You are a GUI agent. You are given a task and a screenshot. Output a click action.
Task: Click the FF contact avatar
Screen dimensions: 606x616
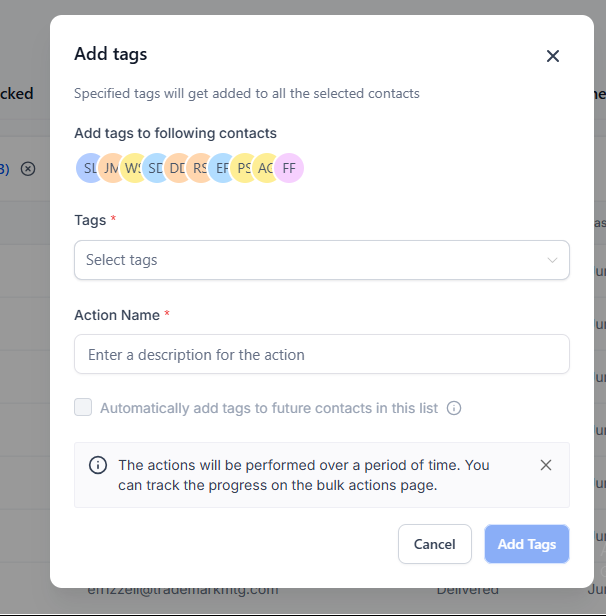coord(289,168)
